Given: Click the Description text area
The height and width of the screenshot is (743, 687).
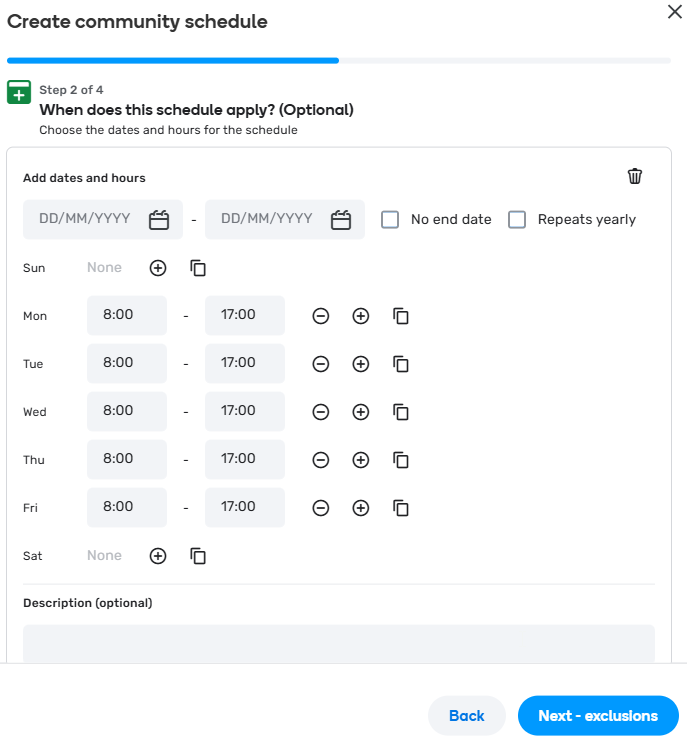Looking at the screenshot, I should [x=339, y=642].
